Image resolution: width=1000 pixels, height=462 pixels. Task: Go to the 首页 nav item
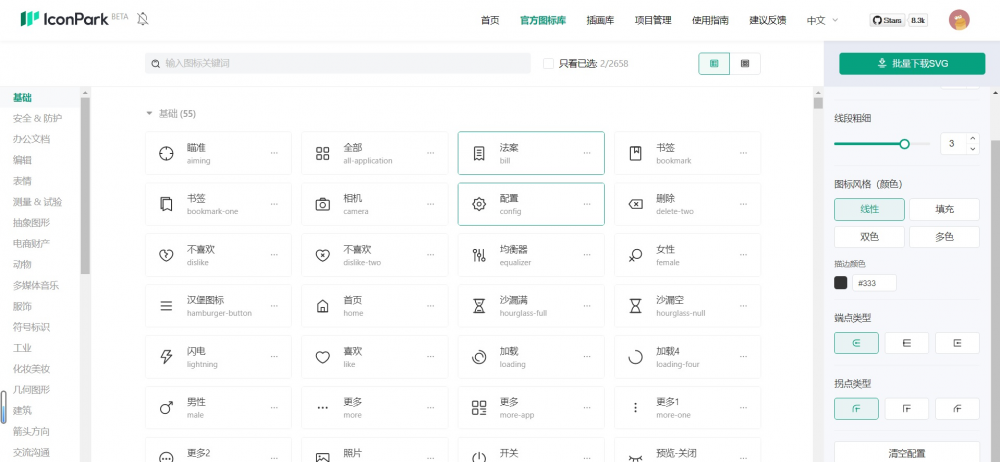490,20
